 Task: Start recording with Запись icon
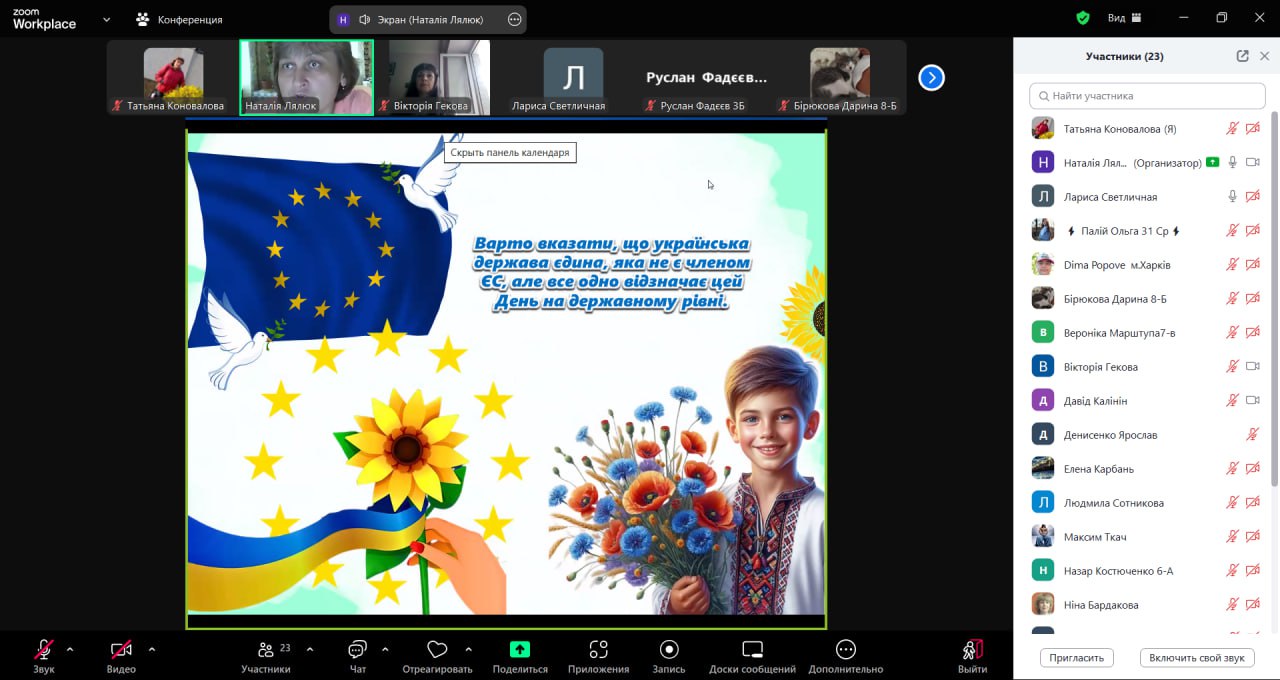click(x=669, y=650)
